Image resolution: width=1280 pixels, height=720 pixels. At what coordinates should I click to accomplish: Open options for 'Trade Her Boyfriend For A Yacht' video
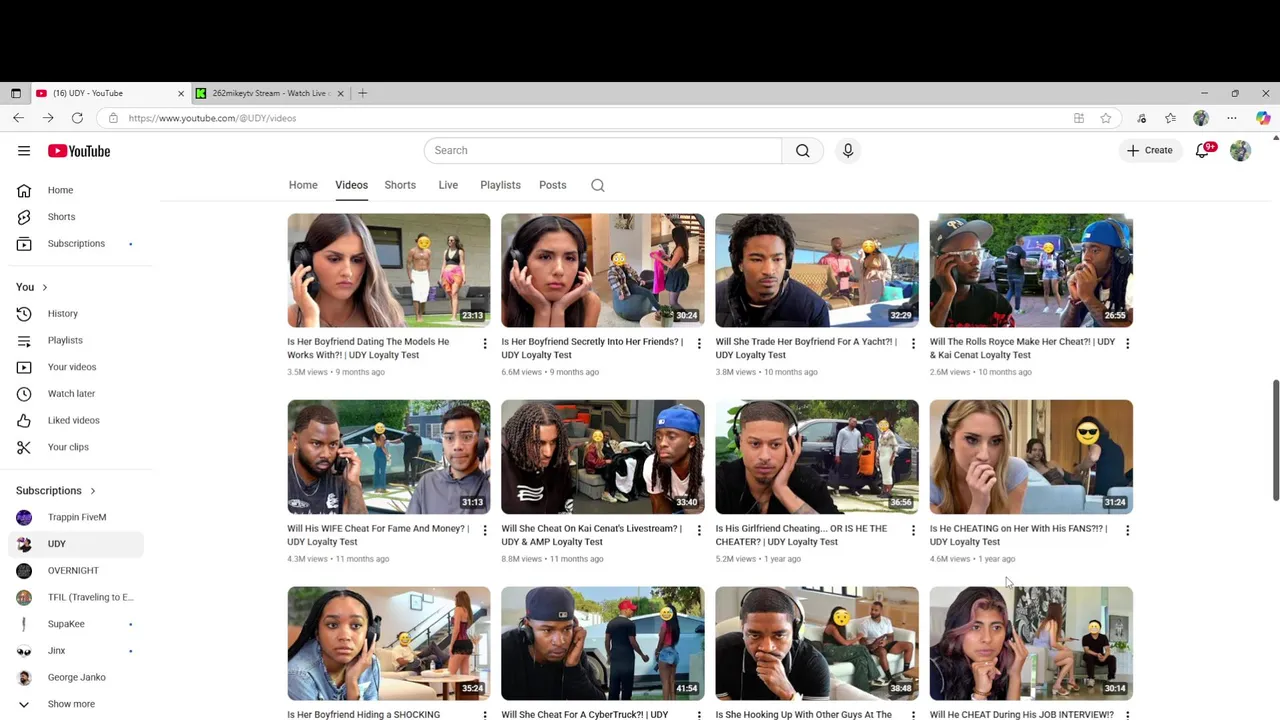pos(913,343)
